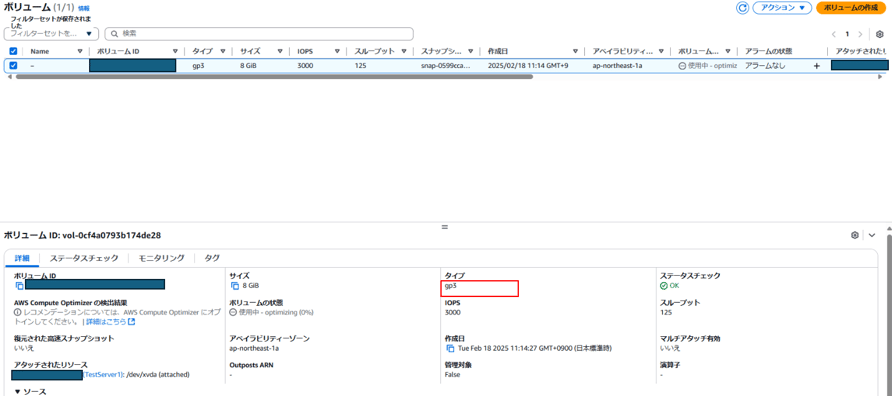The image size is (892, 396).
Task: Click the snap-0599cca snapshot link
Action: click(x=446, y=66)
